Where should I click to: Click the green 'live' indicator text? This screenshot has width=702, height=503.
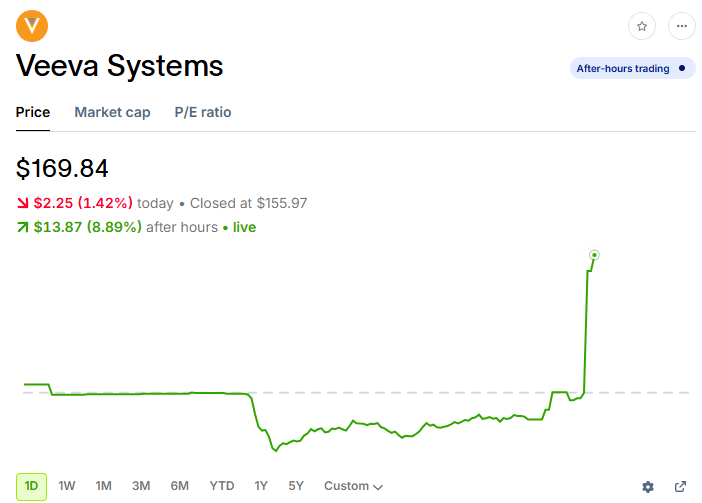pos(244,227)
